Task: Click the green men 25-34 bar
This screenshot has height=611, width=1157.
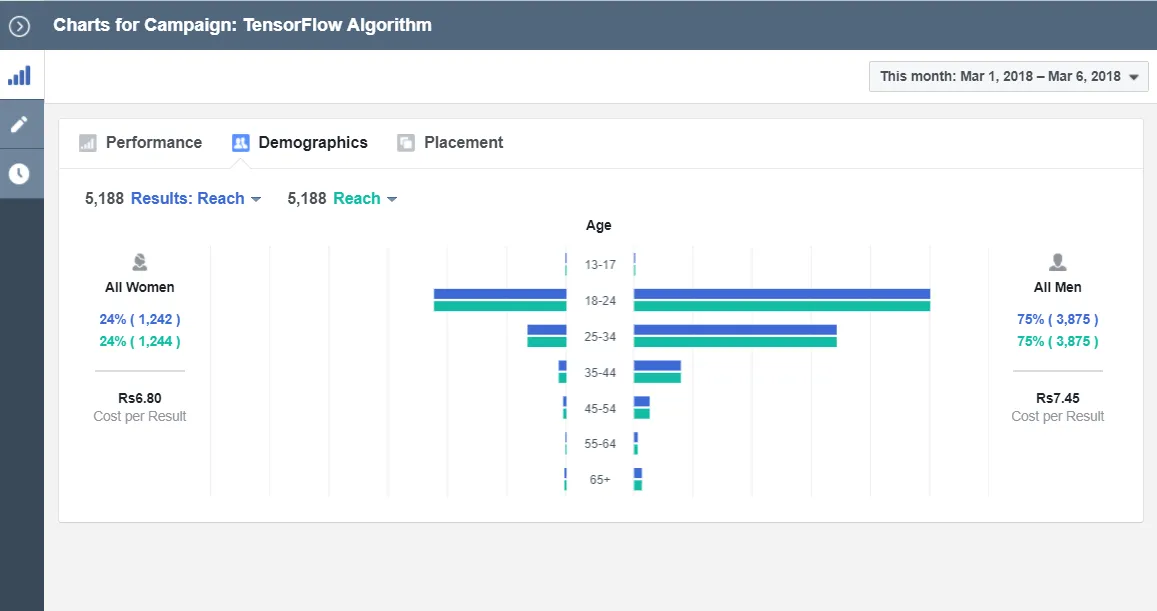Action: [x=735, y=342]
